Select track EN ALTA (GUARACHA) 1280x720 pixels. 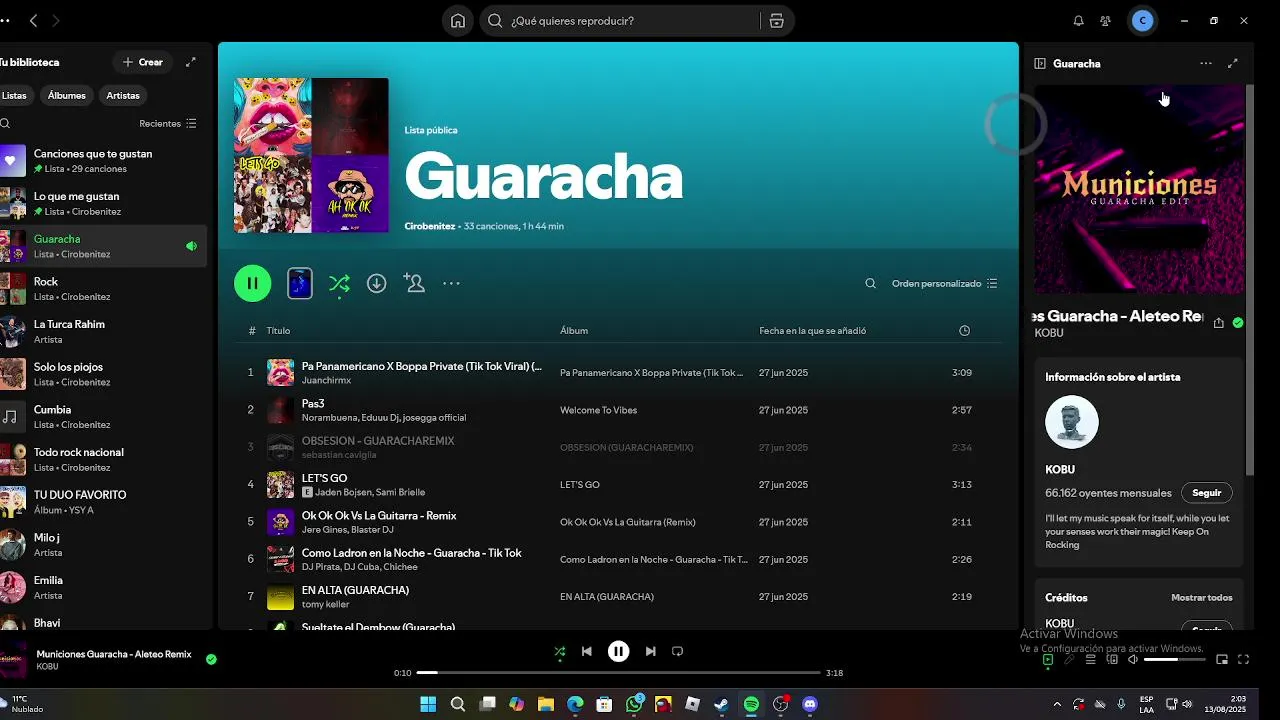[618, 597]
